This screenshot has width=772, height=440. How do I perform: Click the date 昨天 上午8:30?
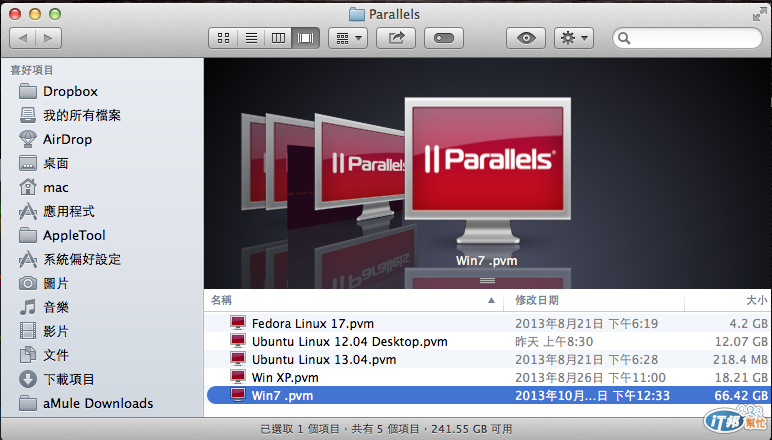coord(554,342)
